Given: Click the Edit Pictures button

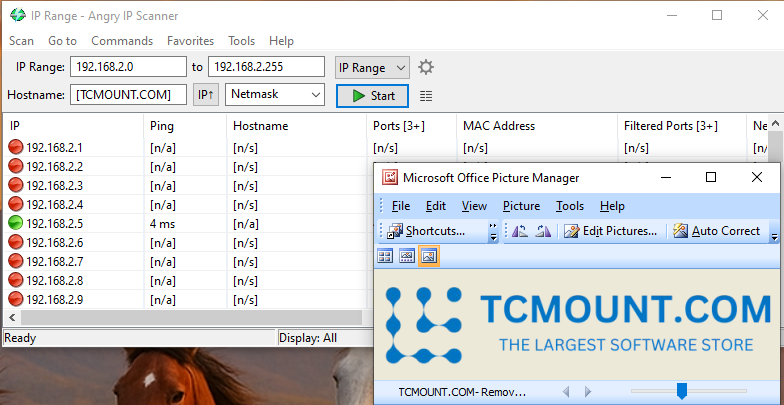Looking at the screenshot, I should tap(610, 231).
